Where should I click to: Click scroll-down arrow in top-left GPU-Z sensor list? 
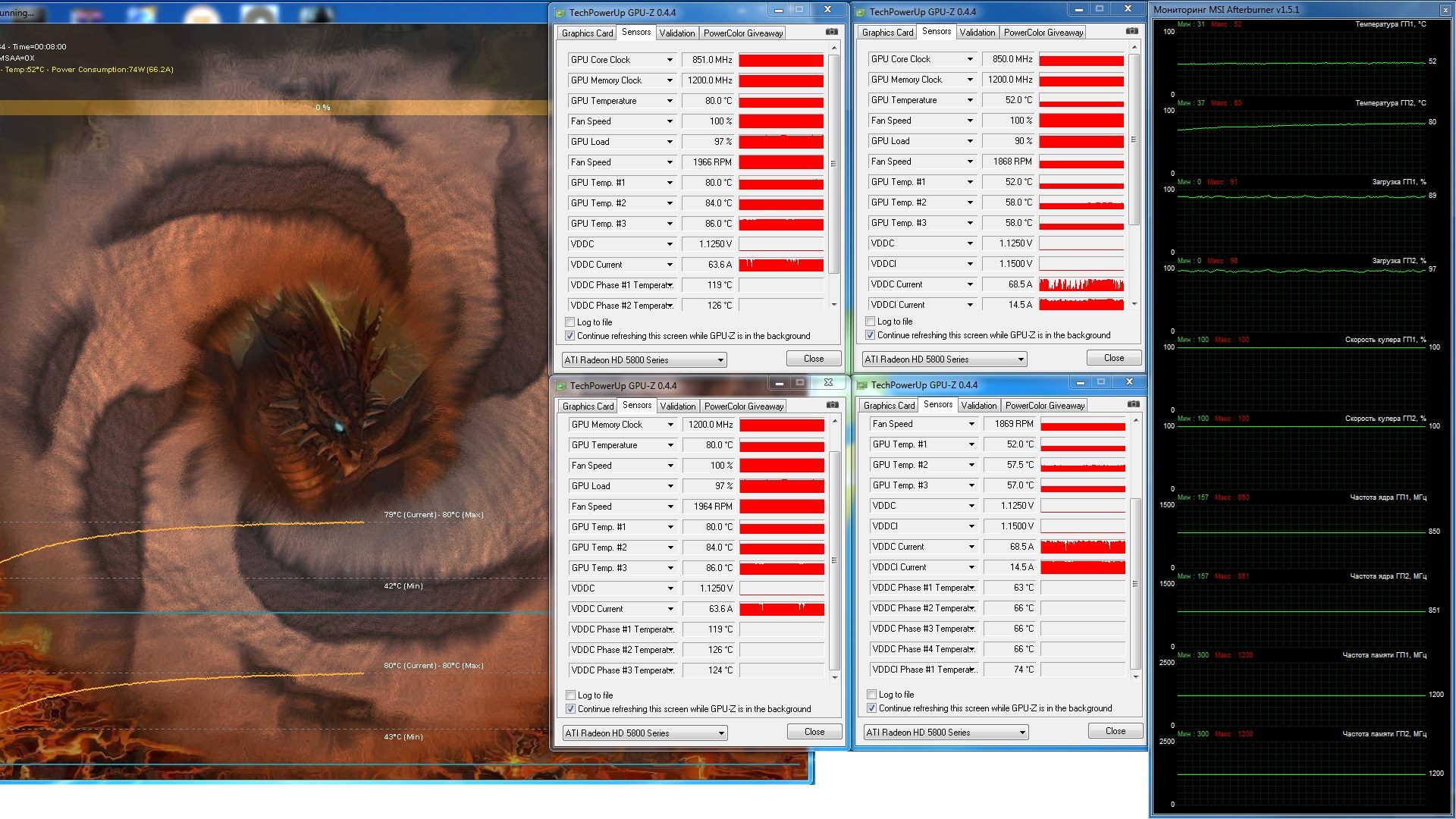tap(834, 305)
